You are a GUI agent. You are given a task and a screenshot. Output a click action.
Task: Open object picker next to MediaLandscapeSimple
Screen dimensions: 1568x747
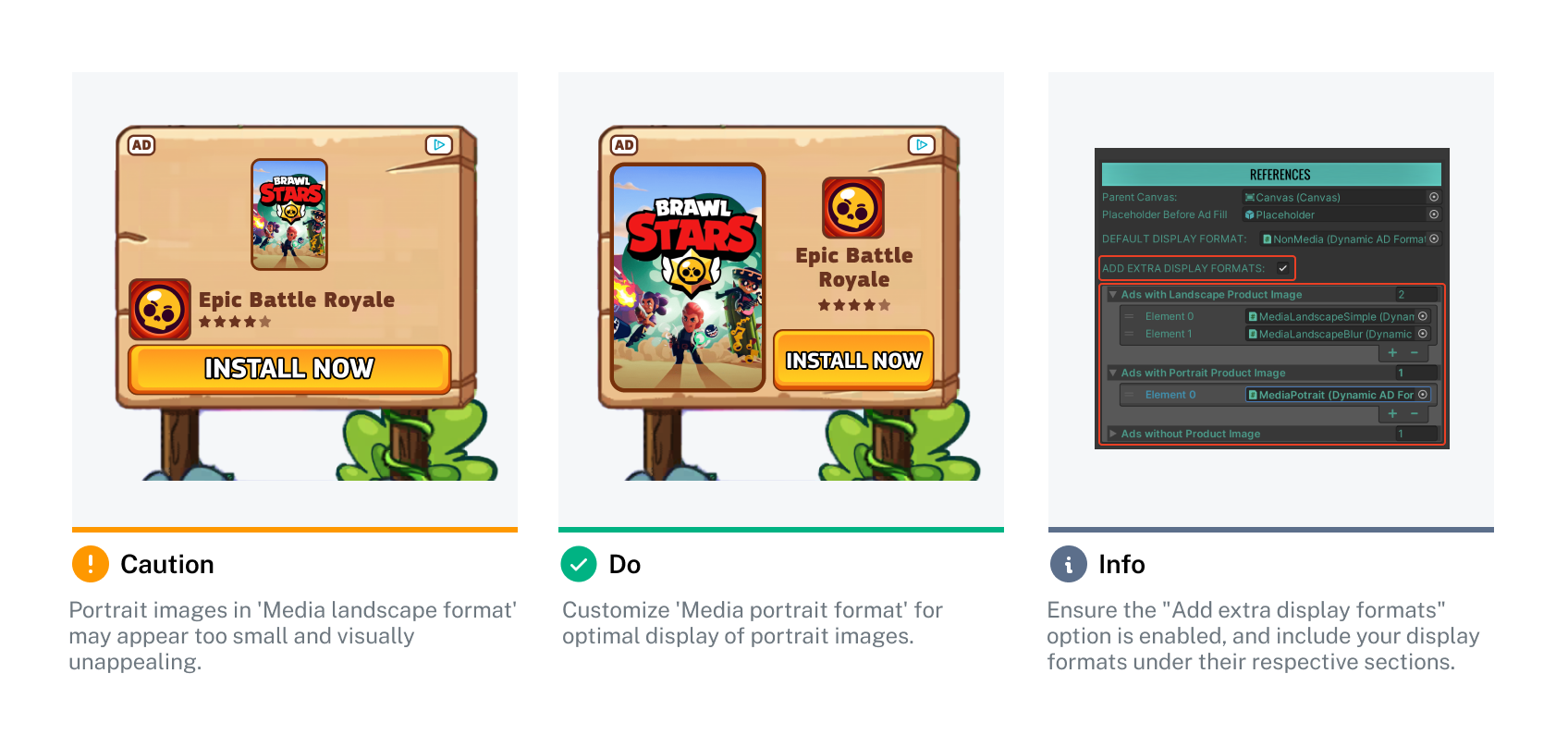tap(1423, 316)
